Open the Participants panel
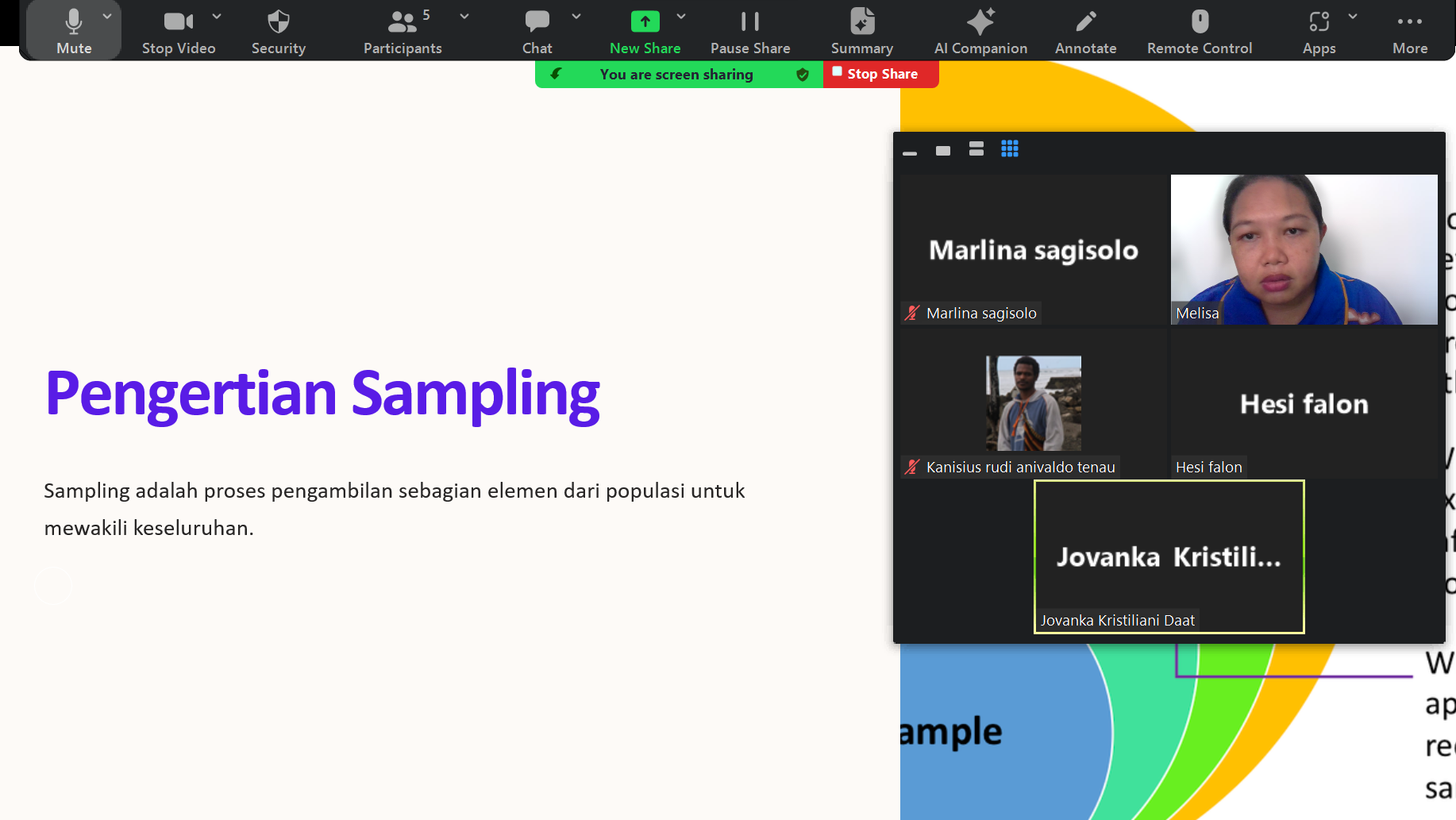1456x820 pixels. (403, 30)
